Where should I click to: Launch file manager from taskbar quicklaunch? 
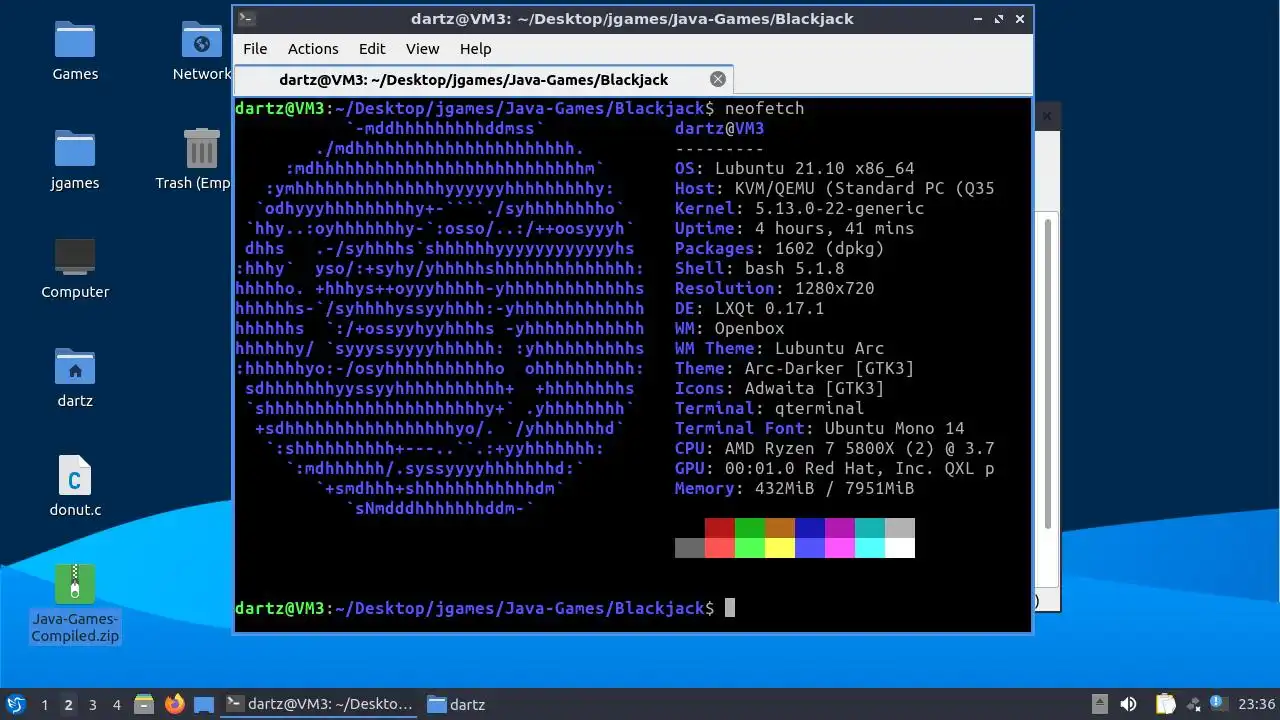(x=144, y=704)
